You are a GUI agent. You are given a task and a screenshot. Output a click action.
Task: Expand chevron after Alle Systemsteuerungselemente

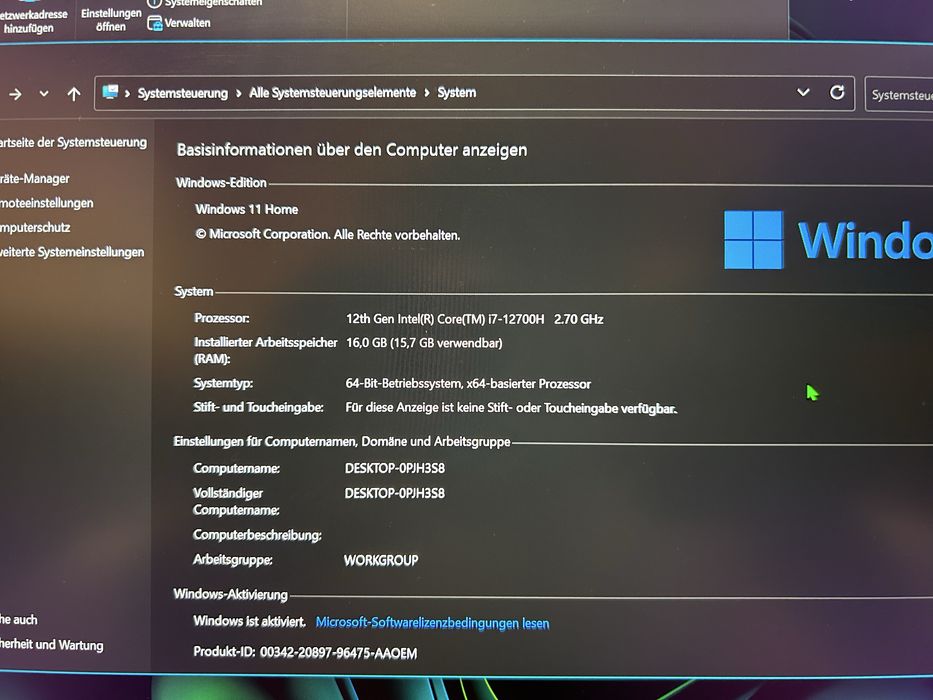pos(427,93)
